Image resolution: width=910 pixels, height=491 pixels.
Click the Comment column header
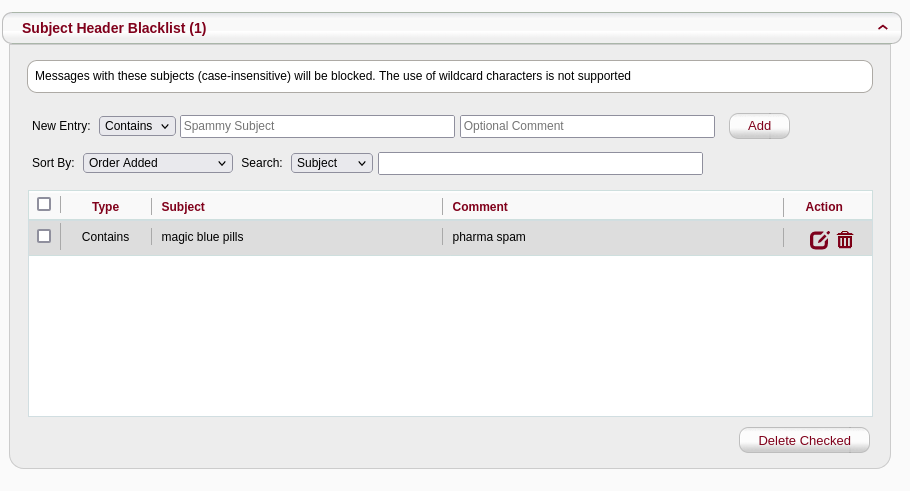(480, 207)
